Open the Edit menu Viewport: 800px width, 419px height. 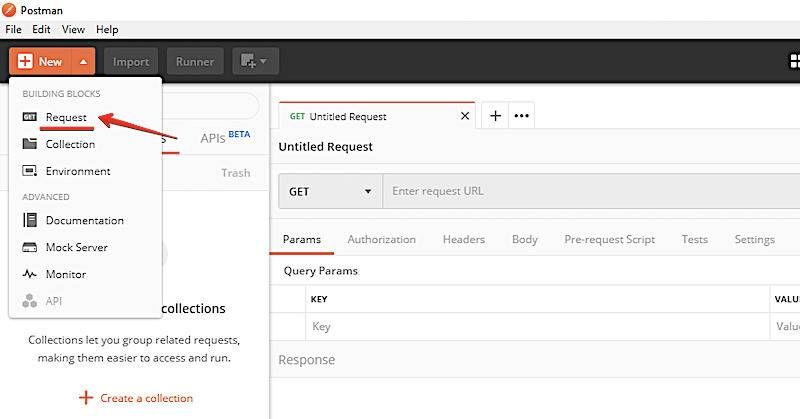[41, 30]
